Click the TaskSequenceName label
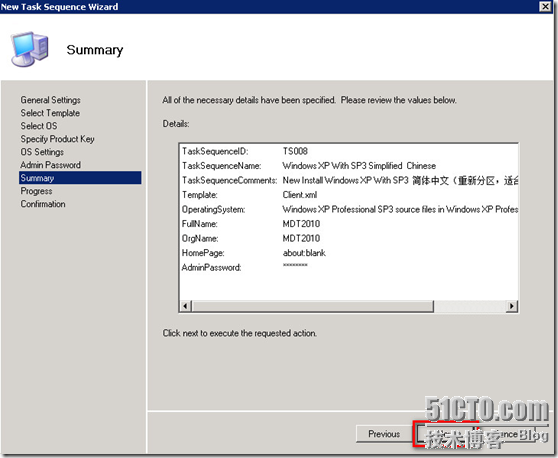This screenshot has height=458, width=558. 221,166
